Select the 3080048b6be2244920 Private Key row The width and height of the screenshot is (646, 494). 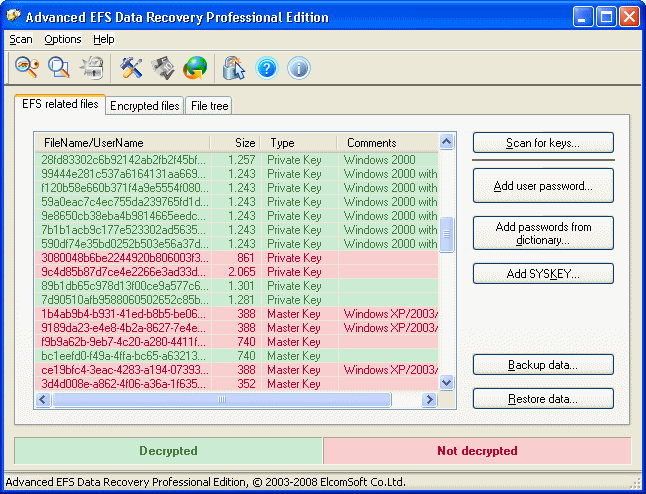coord(125,258)
